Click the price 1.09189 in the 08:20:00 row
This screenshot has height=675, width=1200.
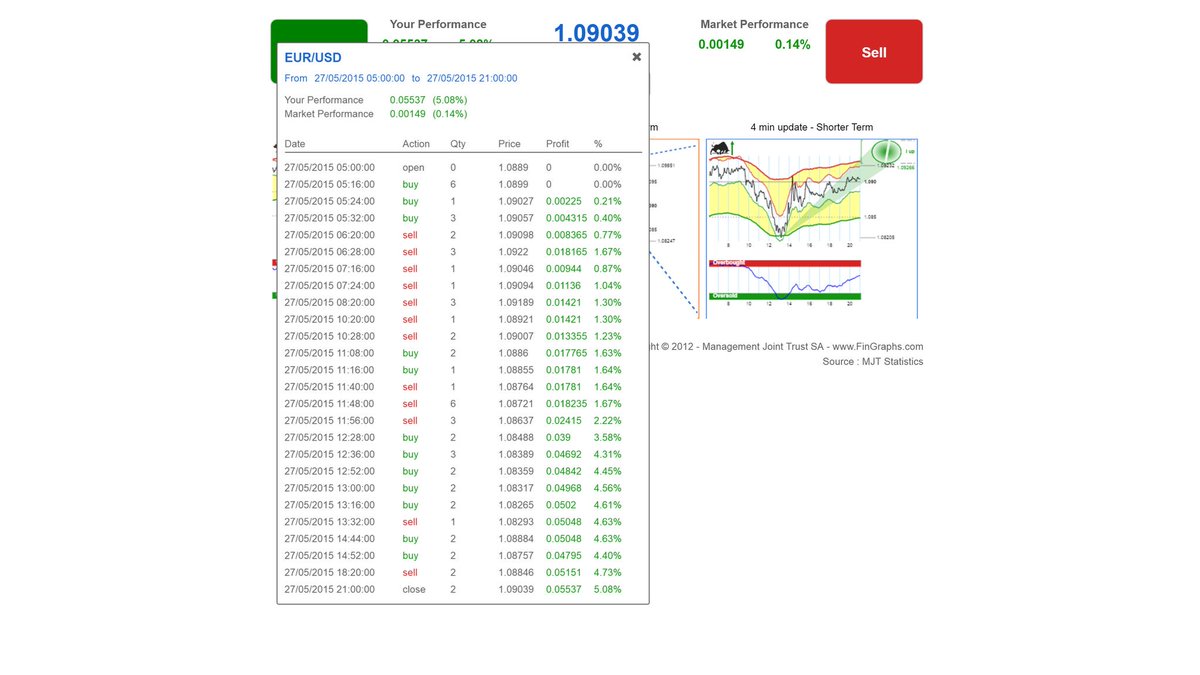click(x=517, y=303)
